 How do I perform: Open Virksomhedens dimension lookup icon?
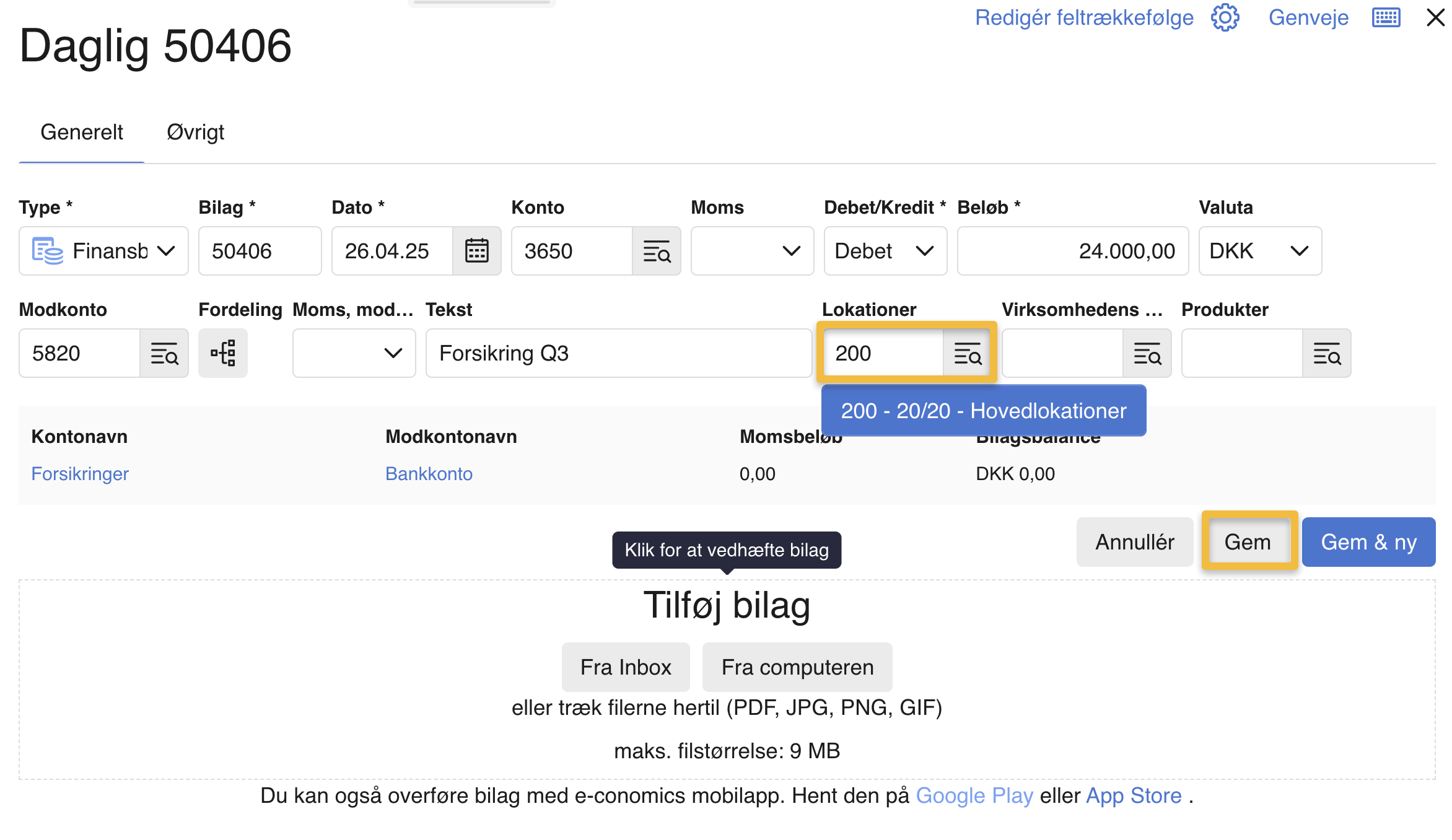tap(1147, 353)
